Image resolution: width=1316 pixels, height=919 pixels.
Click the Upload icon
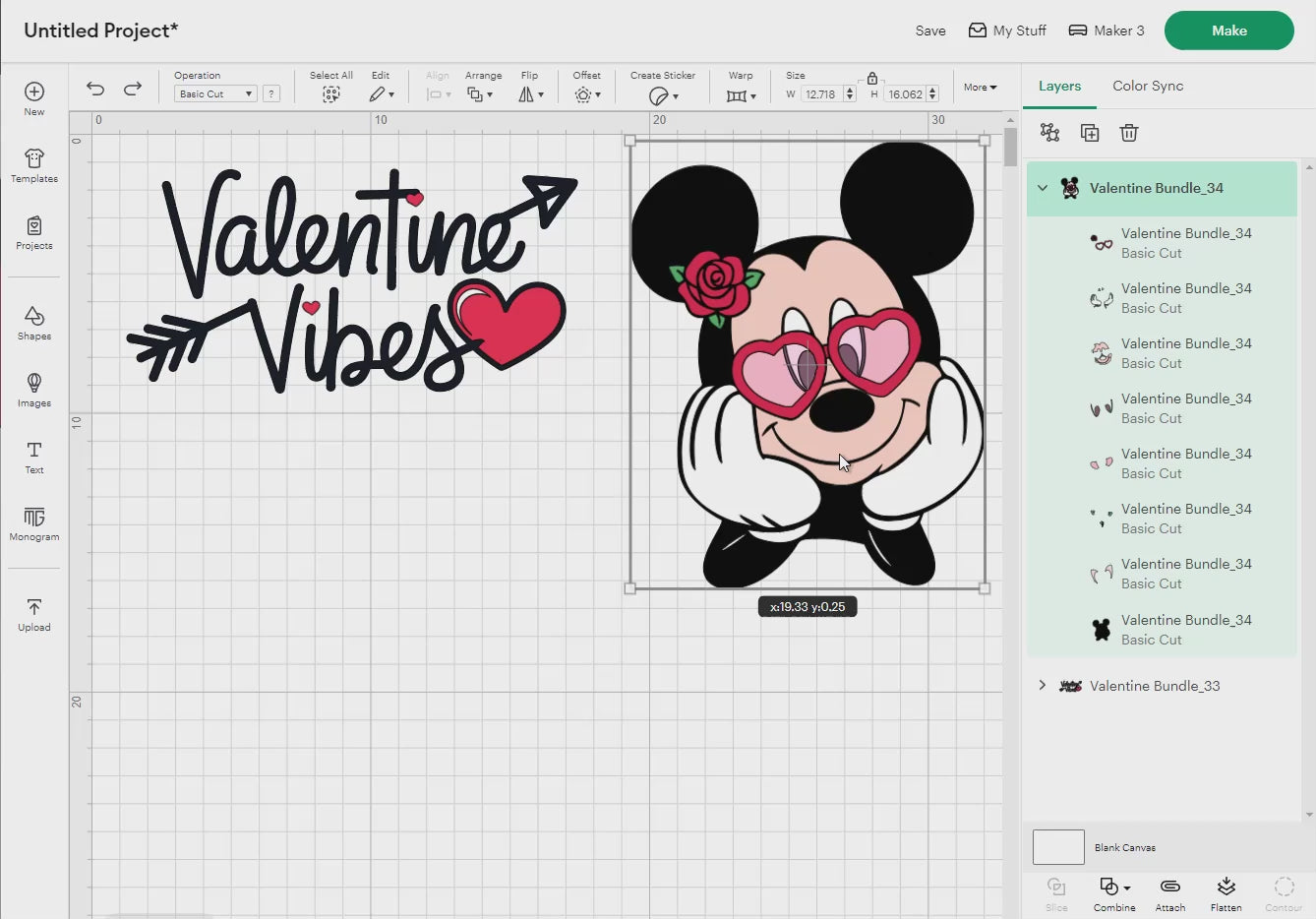coord(34,607)
